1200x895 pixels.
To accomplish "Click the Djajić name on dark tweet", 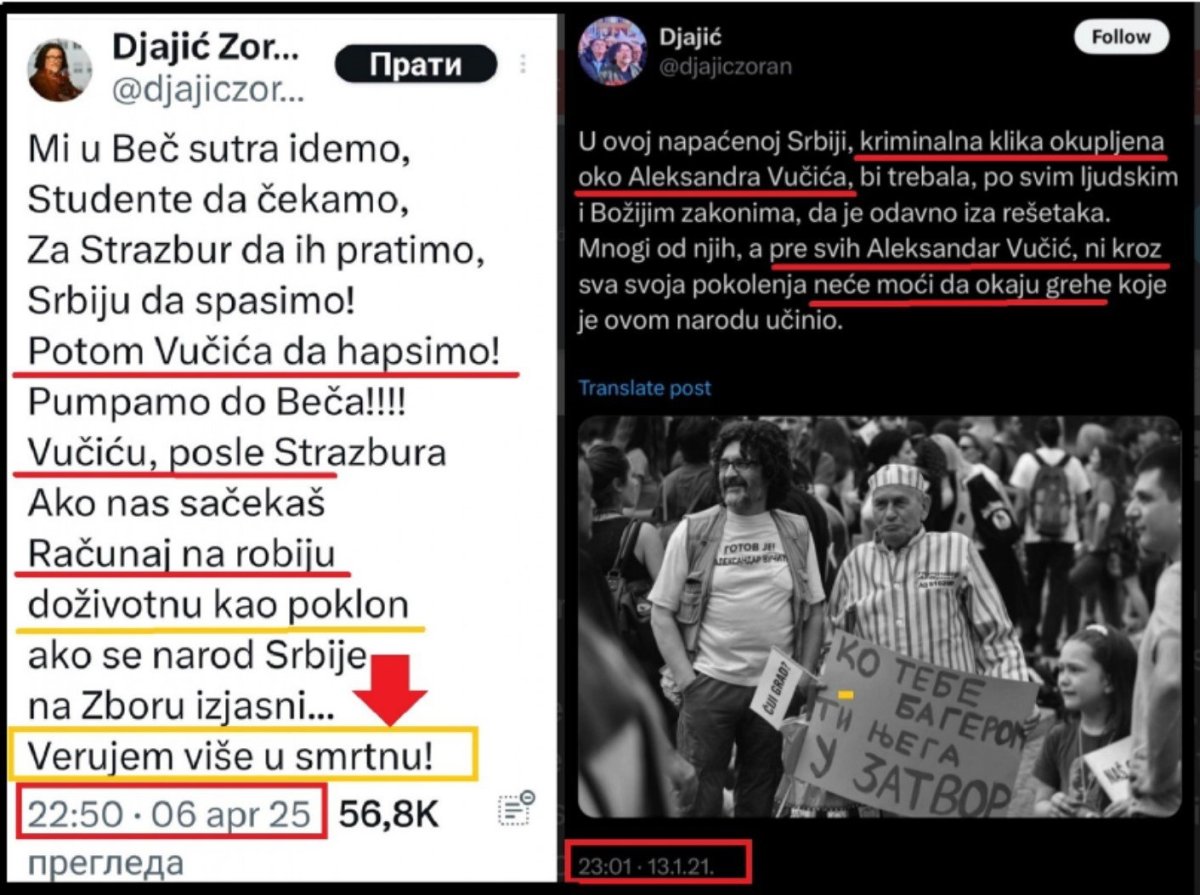I will pyautogui.click(x=691, y=38).
